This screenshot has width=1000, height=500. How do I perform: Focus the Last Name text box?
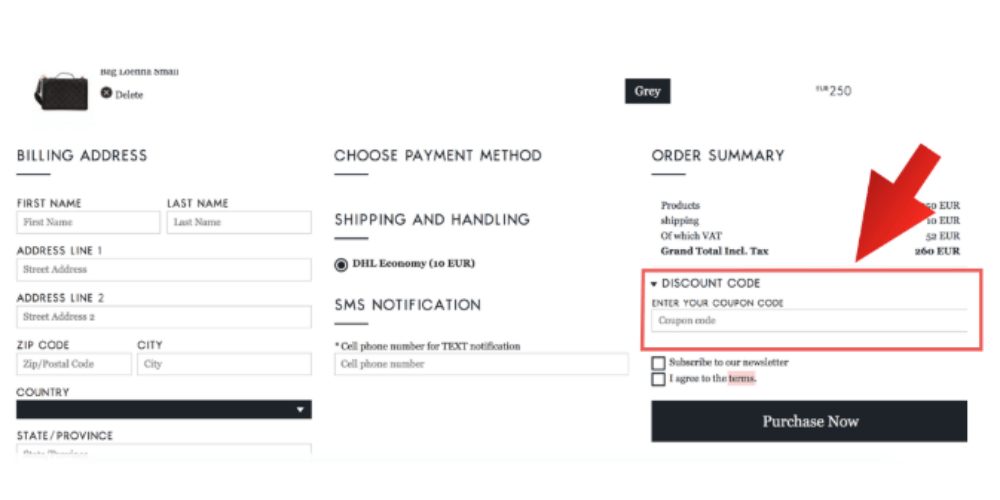(238, 222)
